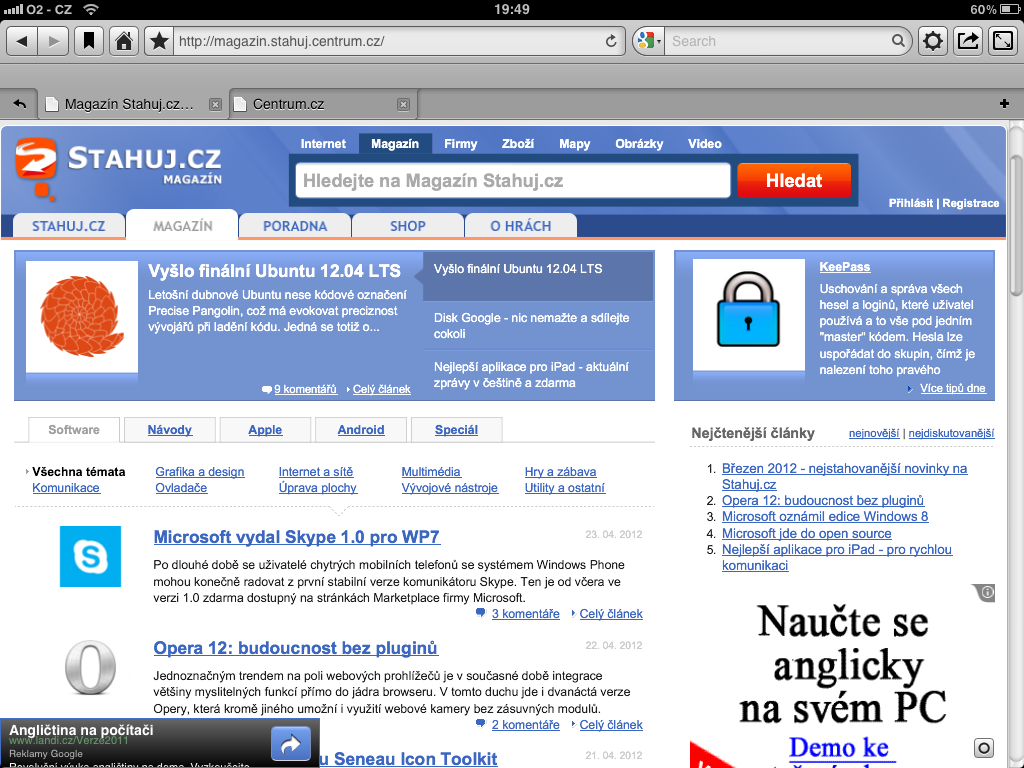Sort articles by nejnovější
This screenshot has width=1024, height=768.
click(874, 433)
